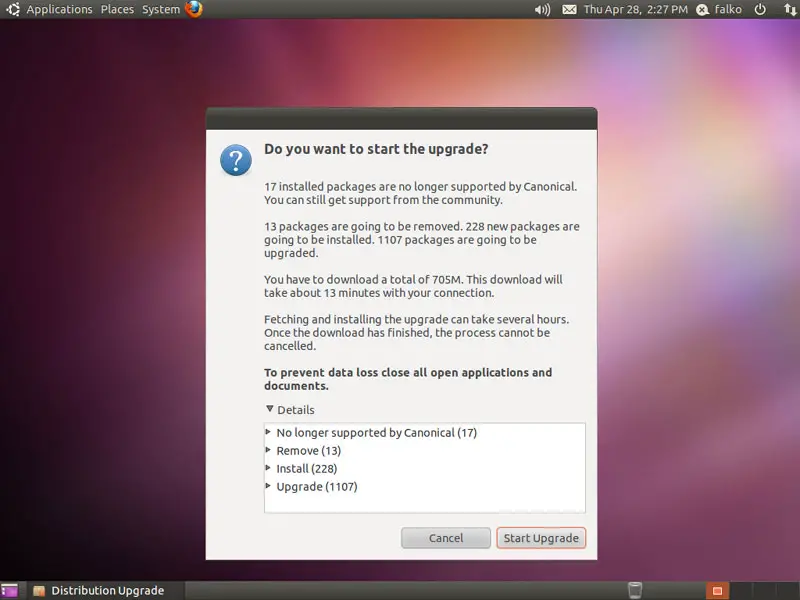Open the power session menu icon
This screenshot has width=800, height=600.
(760, 9)
